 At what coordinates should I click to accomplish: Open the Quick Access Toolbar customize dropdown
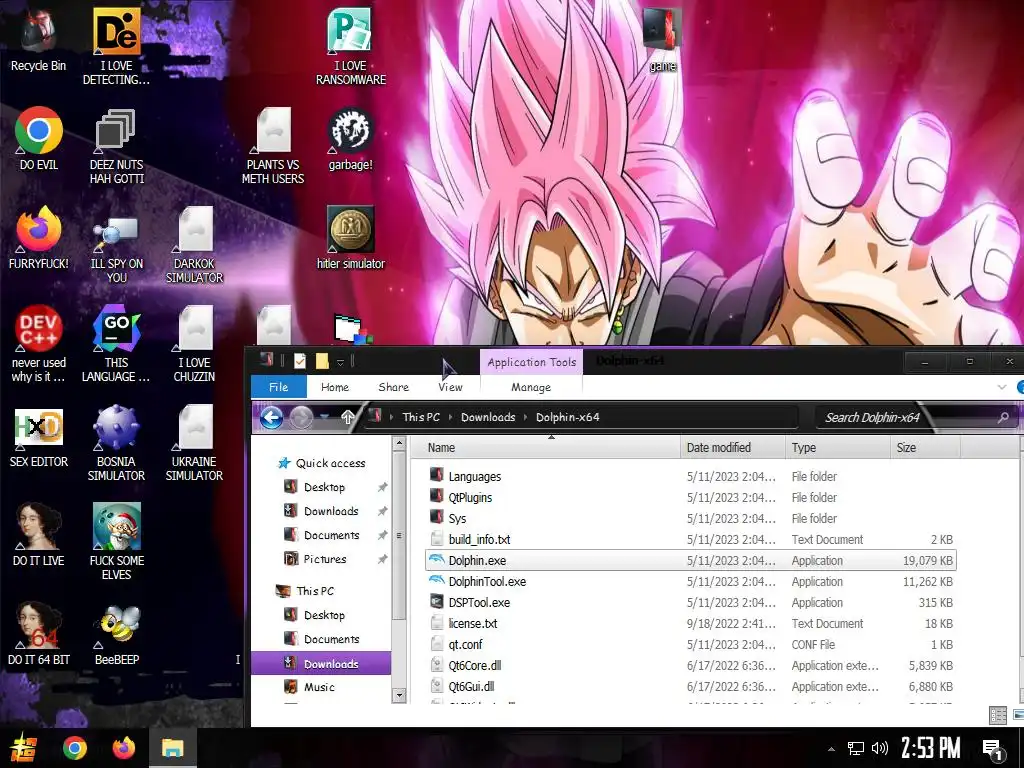(340, 362)
